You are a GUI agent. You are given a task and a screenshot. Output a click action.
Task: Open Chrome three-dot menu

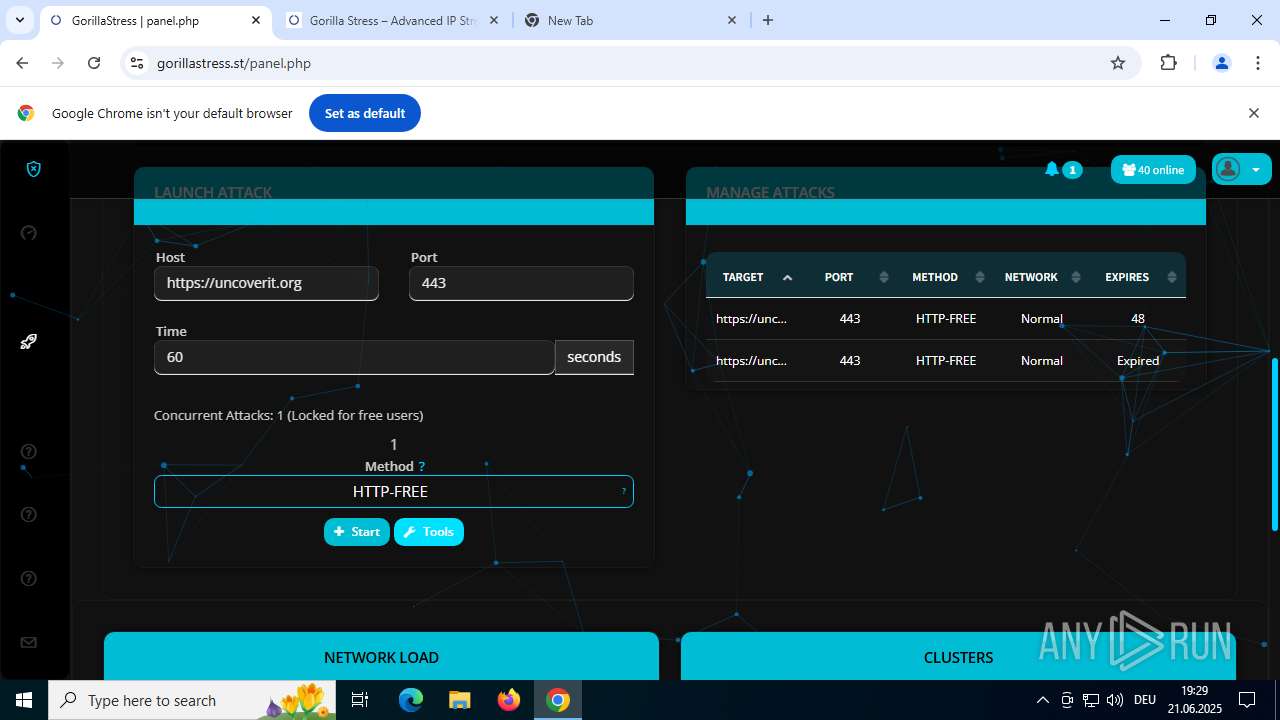click(x=1258, y=63)
